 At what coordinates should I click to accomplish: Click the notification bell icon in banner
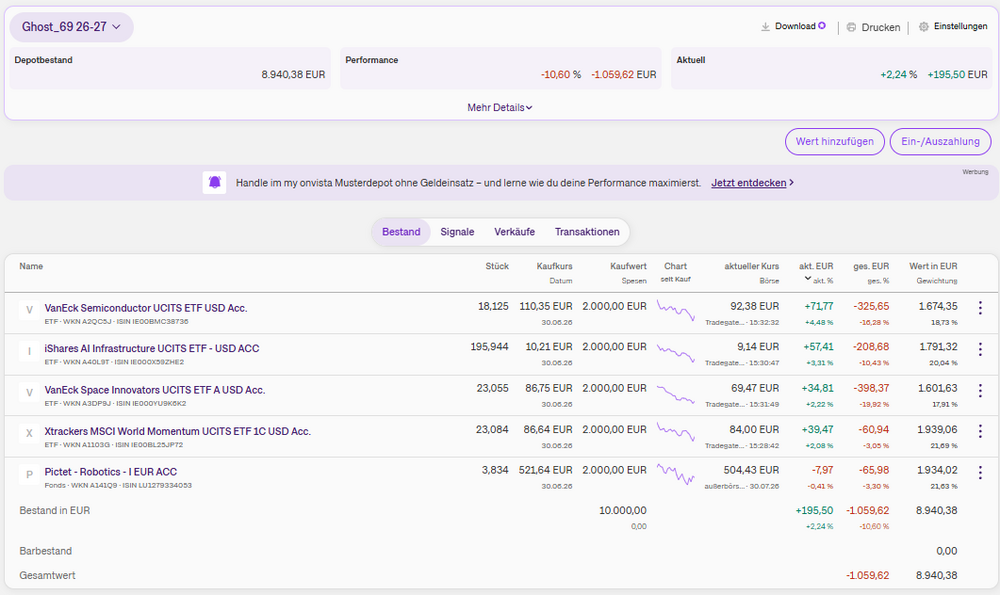coord(214,182)
